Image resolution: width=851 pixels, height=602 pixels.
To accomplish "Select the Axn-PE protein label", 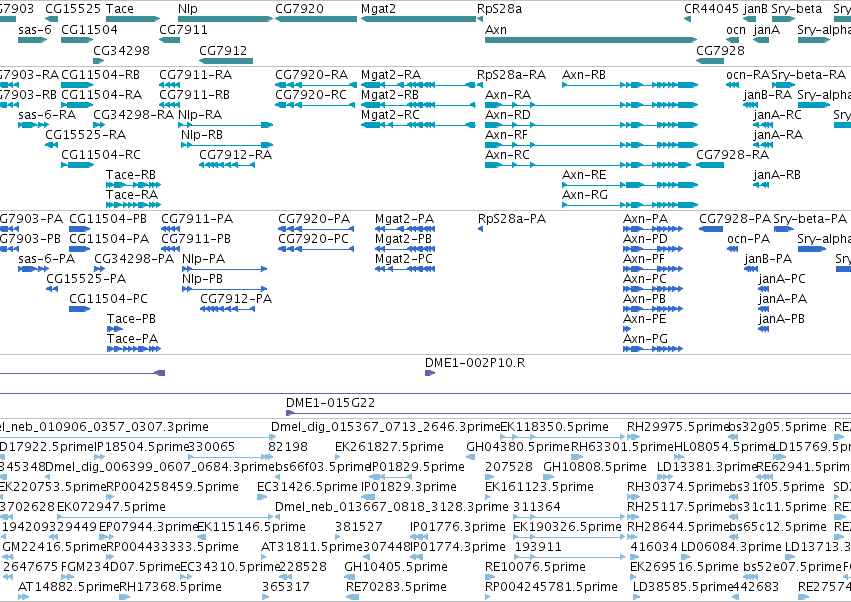I will (645, 319).
